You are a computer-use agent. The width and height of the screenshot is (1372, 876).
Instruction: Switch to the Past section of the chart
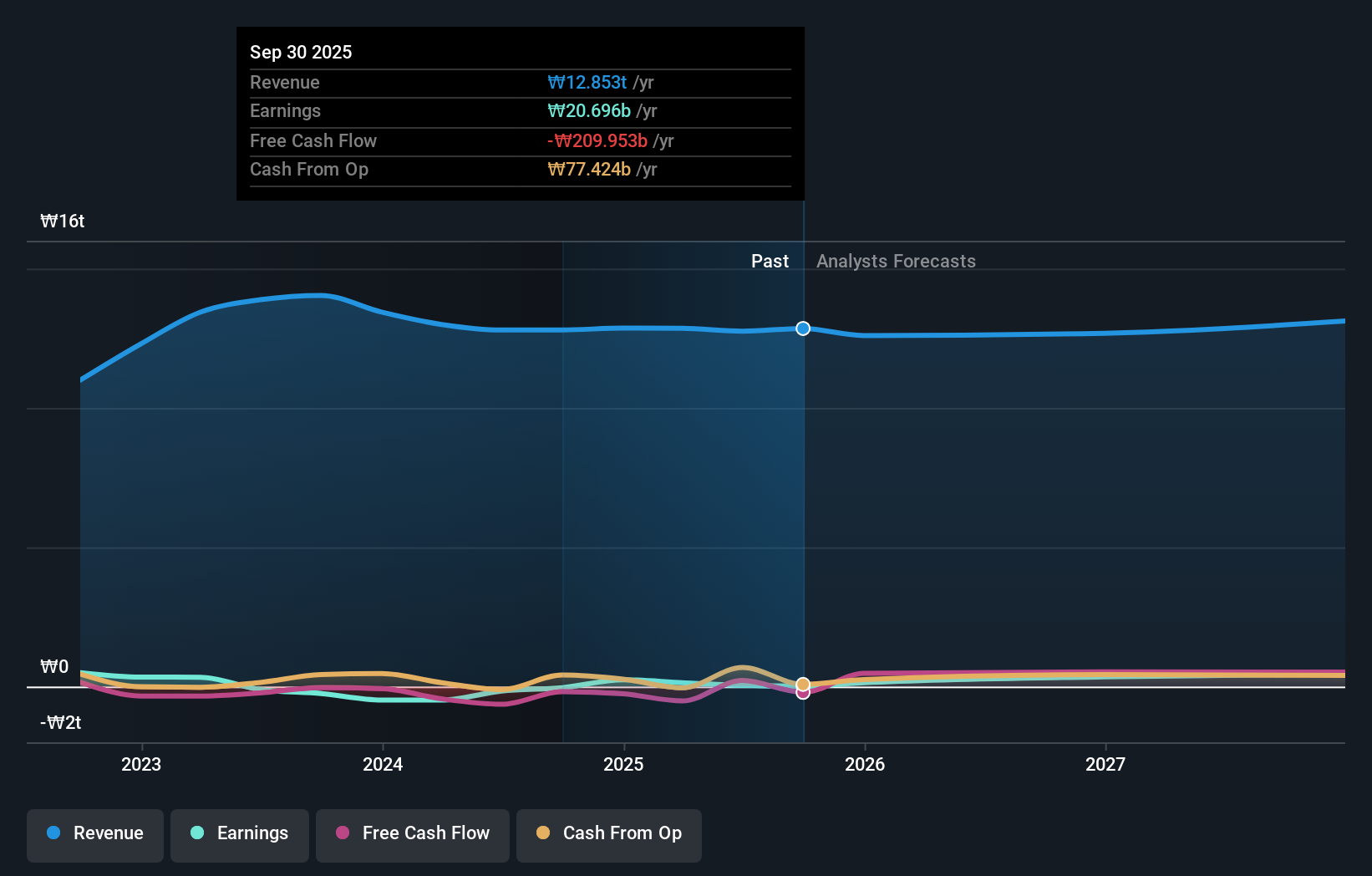[x=770, y=261]
